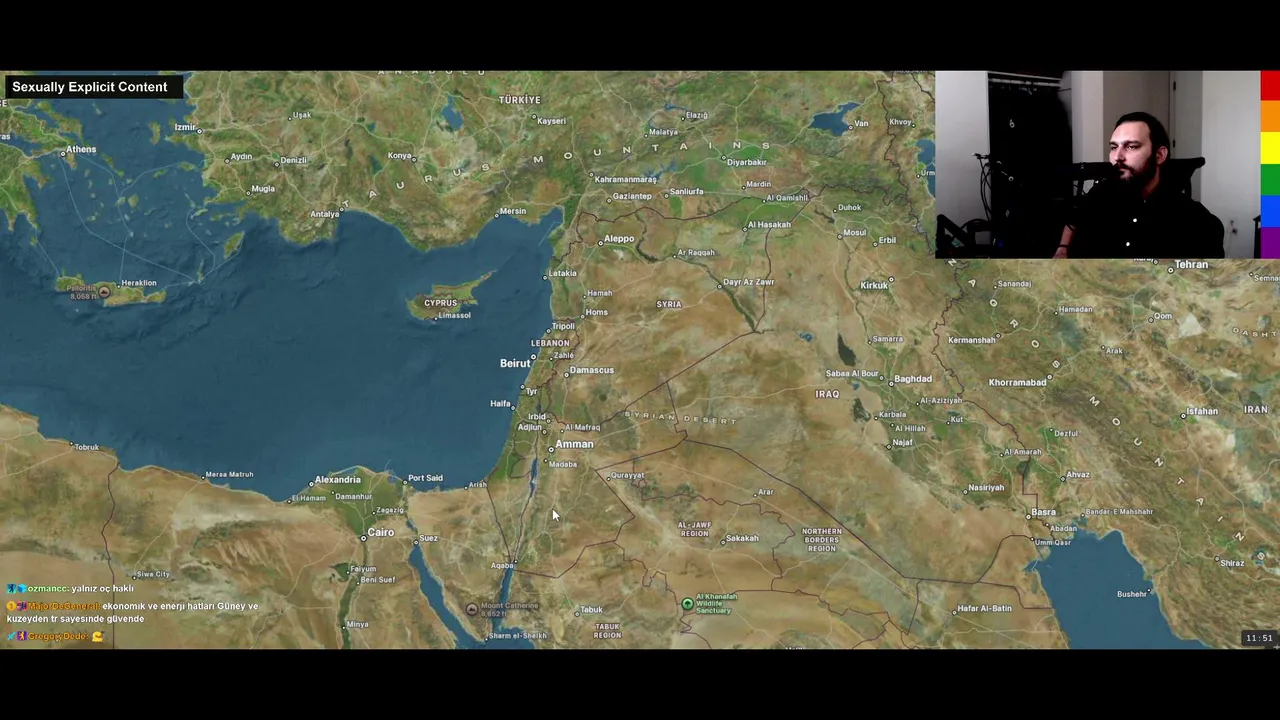Select the Izmir label on the map

(x=185, y=127)
